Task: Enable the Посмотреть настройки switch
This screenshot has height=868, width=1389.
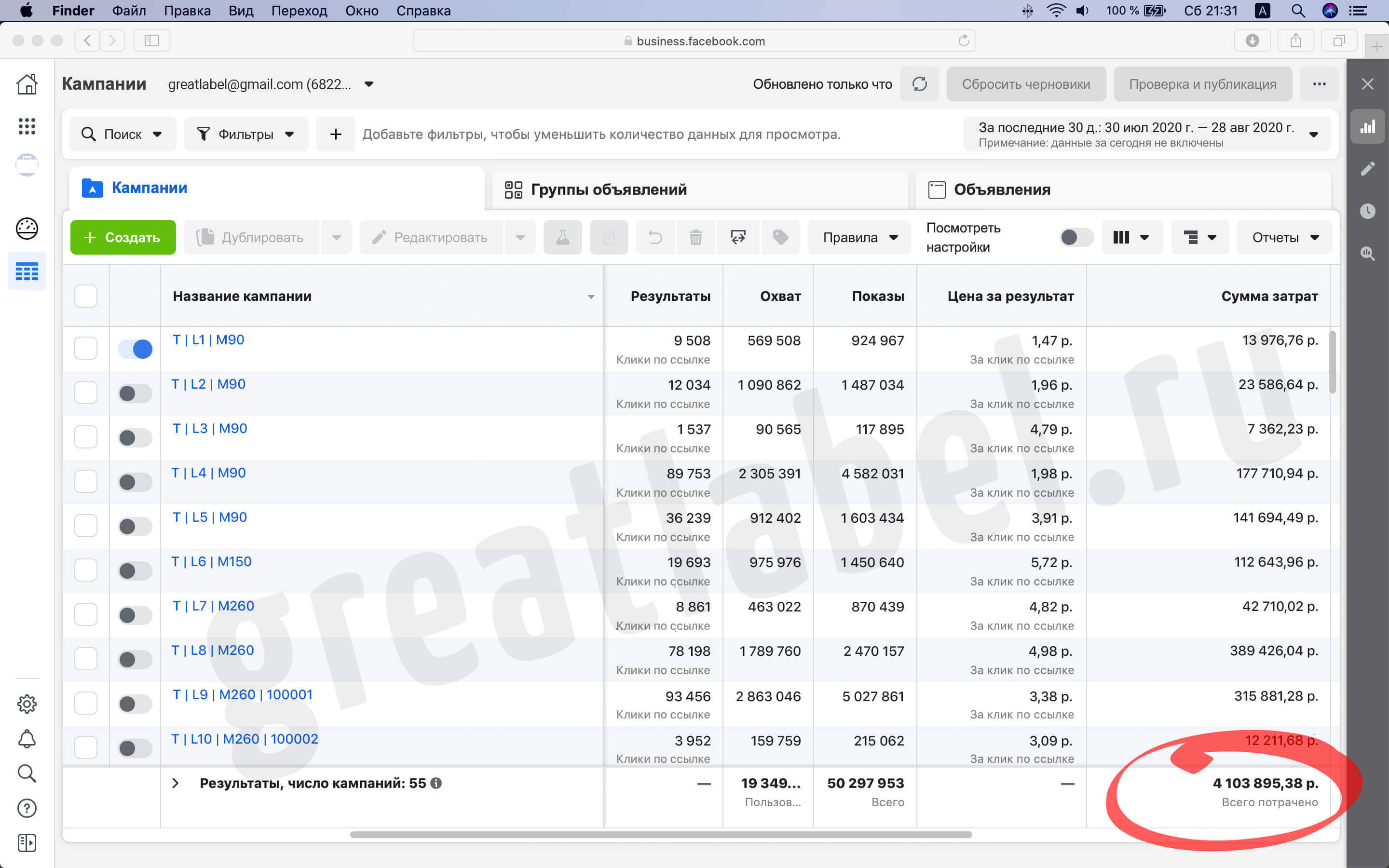Action: click(1076, 237)
